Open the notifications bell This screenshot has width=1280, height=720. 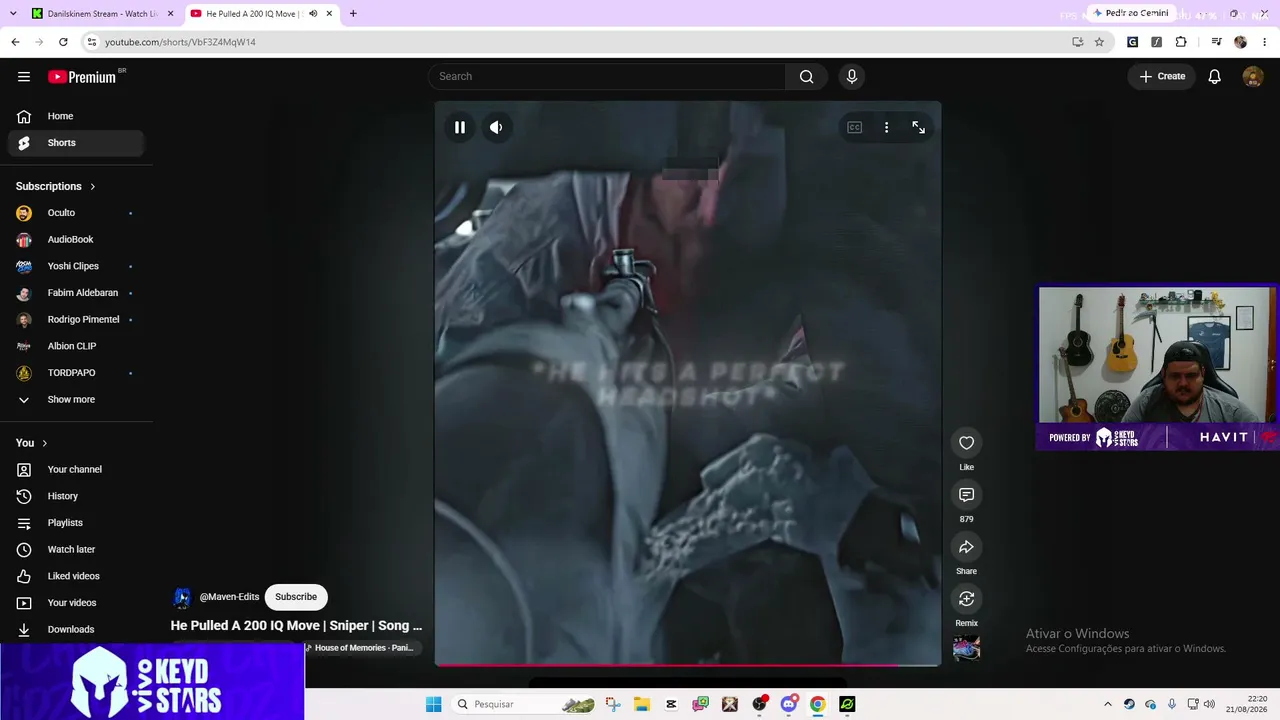click(x=1215, y=77)
